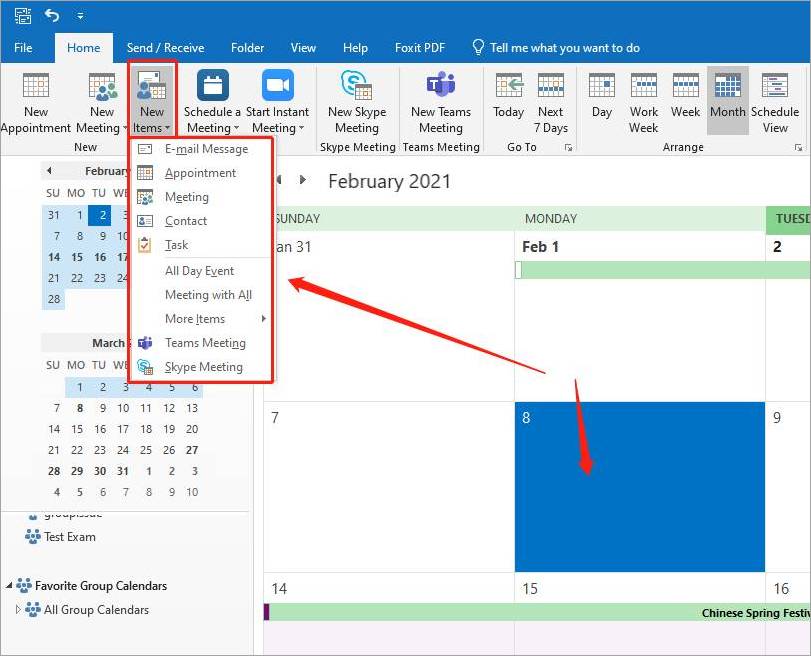
Task: Select Teams Meeting from the dropdown list
Action: [x=205, y=343]
